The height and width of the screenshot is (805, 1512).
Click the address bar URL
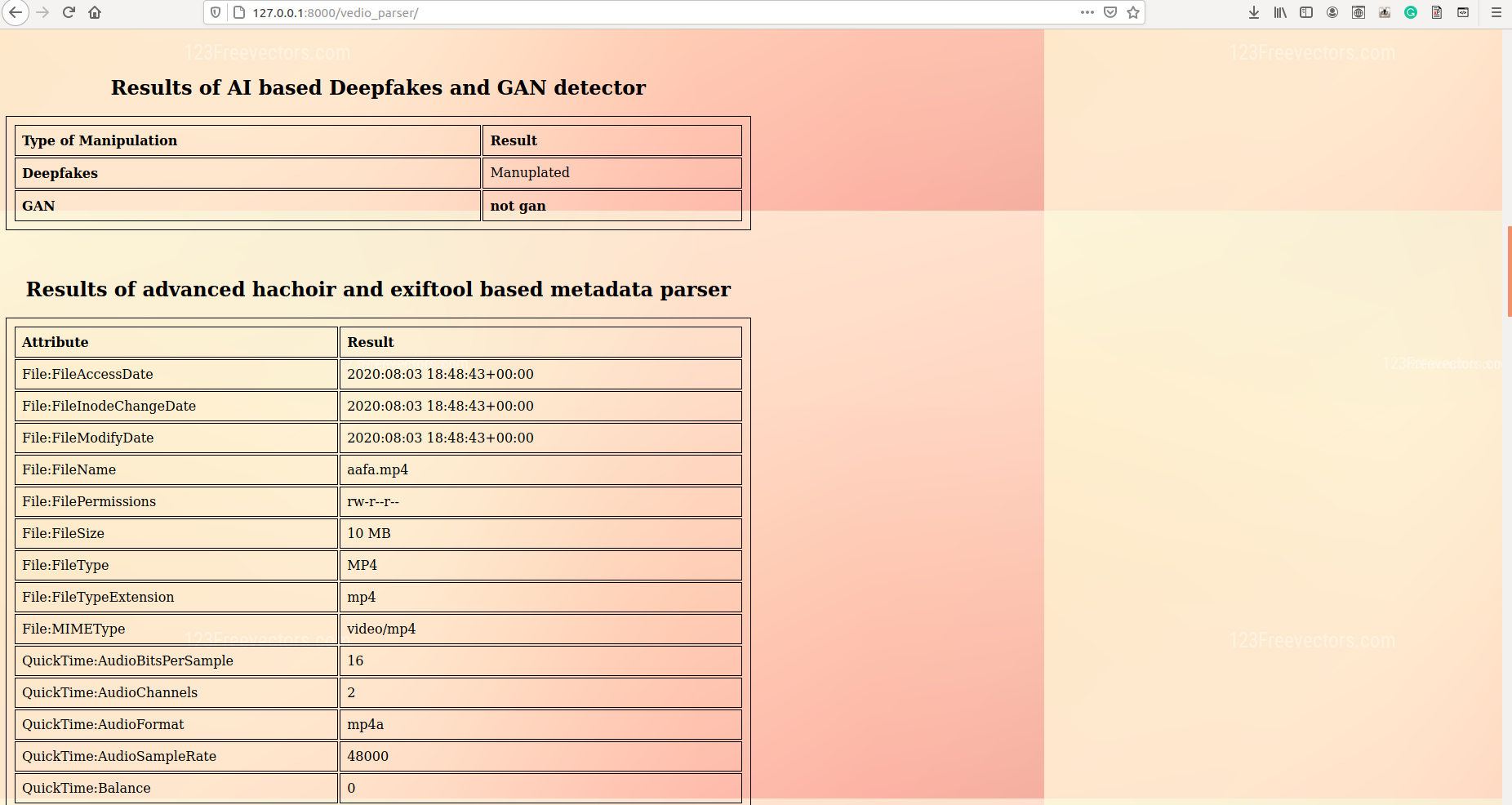336,13
